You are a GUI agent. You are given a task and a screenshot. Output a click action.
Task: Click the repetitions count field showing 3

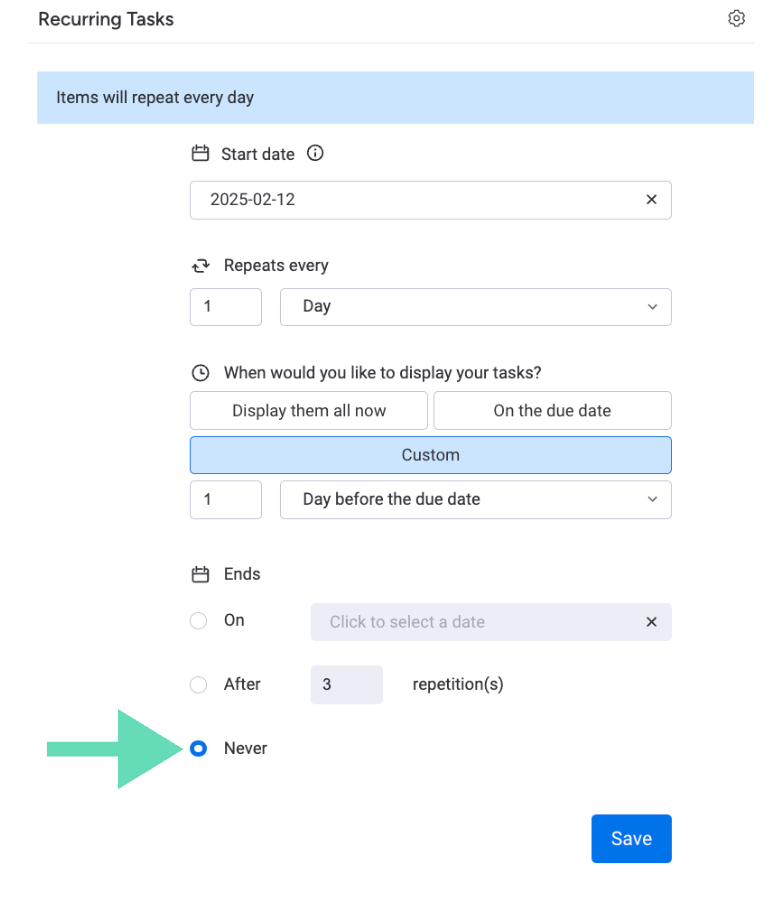(346, 684)
